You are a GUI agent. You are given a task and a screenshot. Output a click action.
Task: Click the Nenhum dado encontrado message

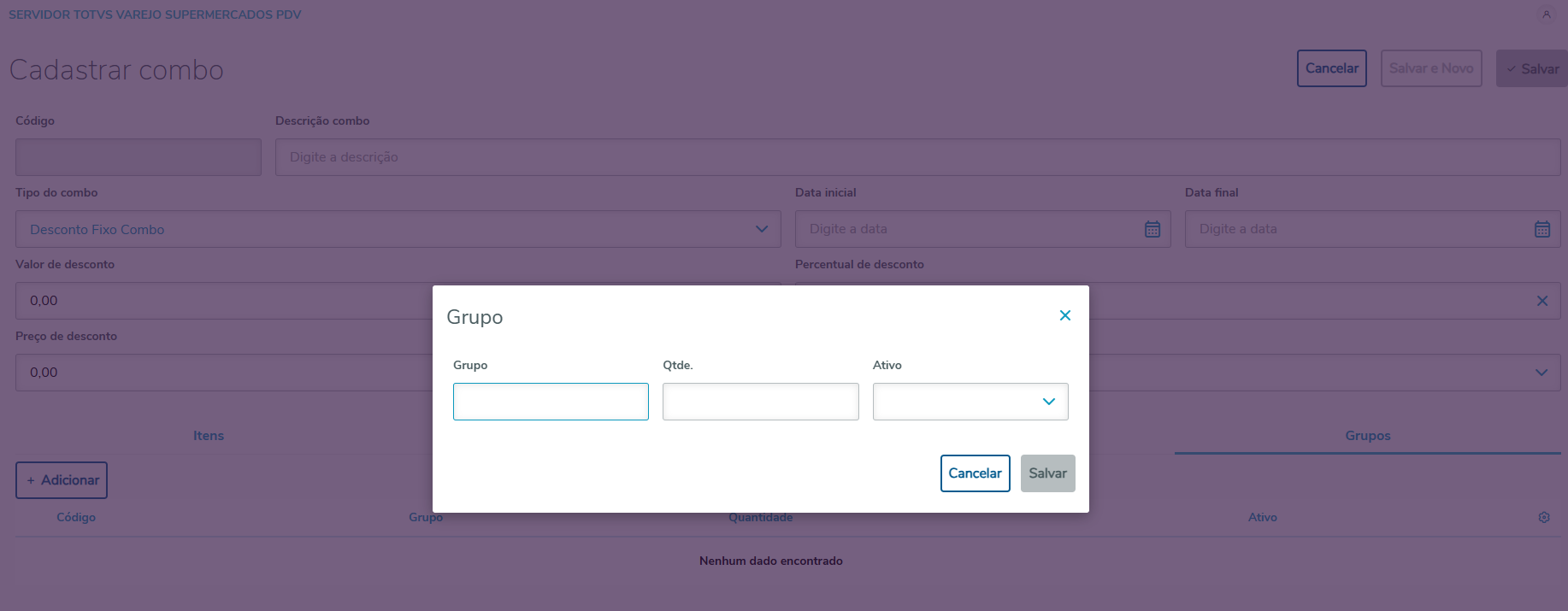click(x=771, y=561)
